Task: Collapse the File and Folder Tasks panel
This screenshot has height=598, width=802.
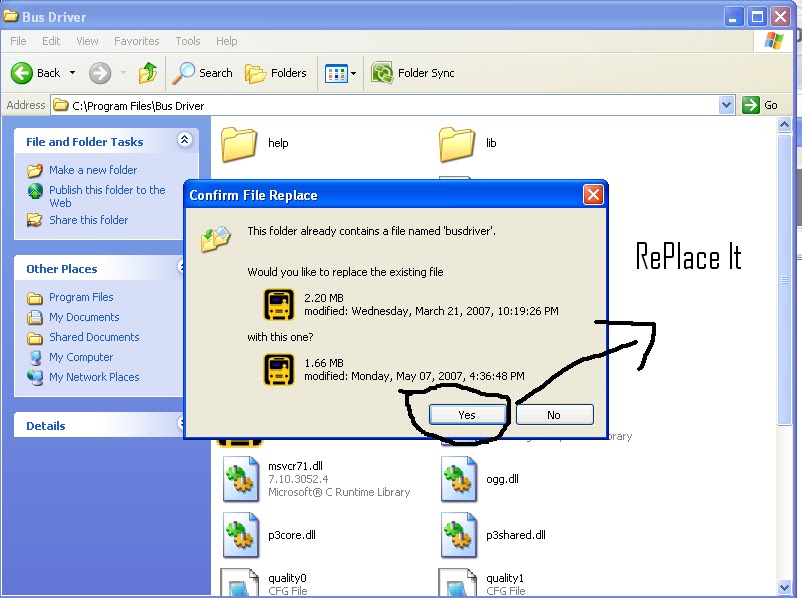Action: pos(185,139)
